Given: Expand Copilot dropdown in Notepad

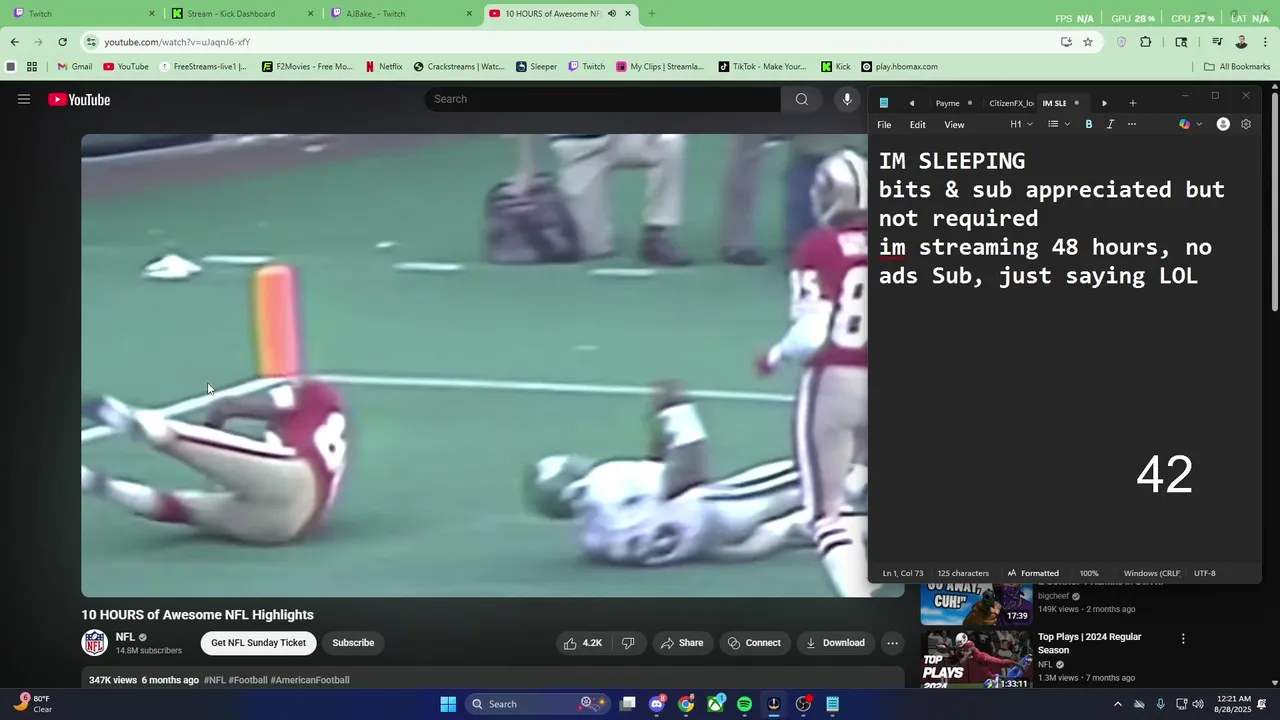Looking at the screenshot, I should click(1199, 124).
